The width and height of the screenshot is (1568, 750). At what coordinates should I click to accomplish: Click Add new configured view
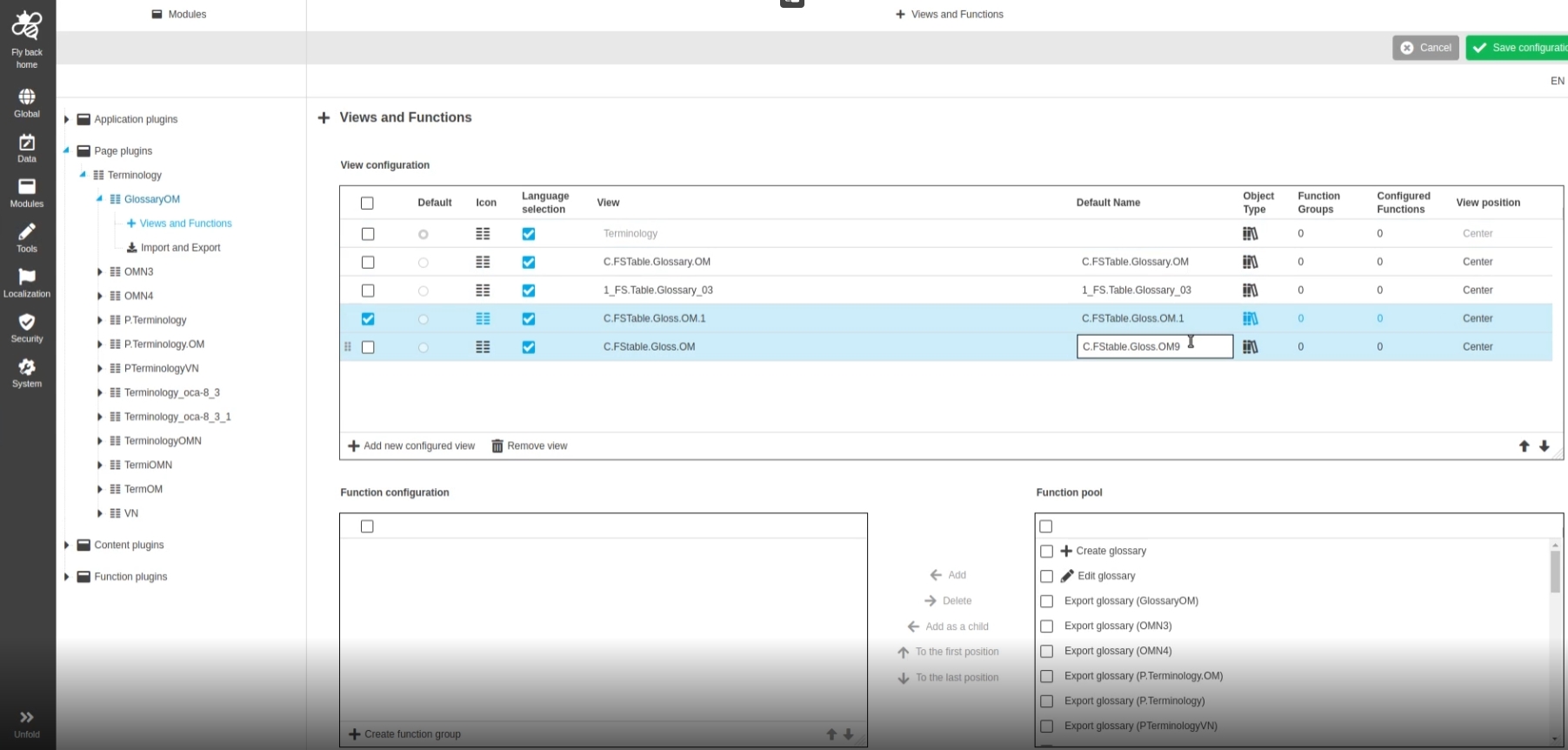[411, 446]
